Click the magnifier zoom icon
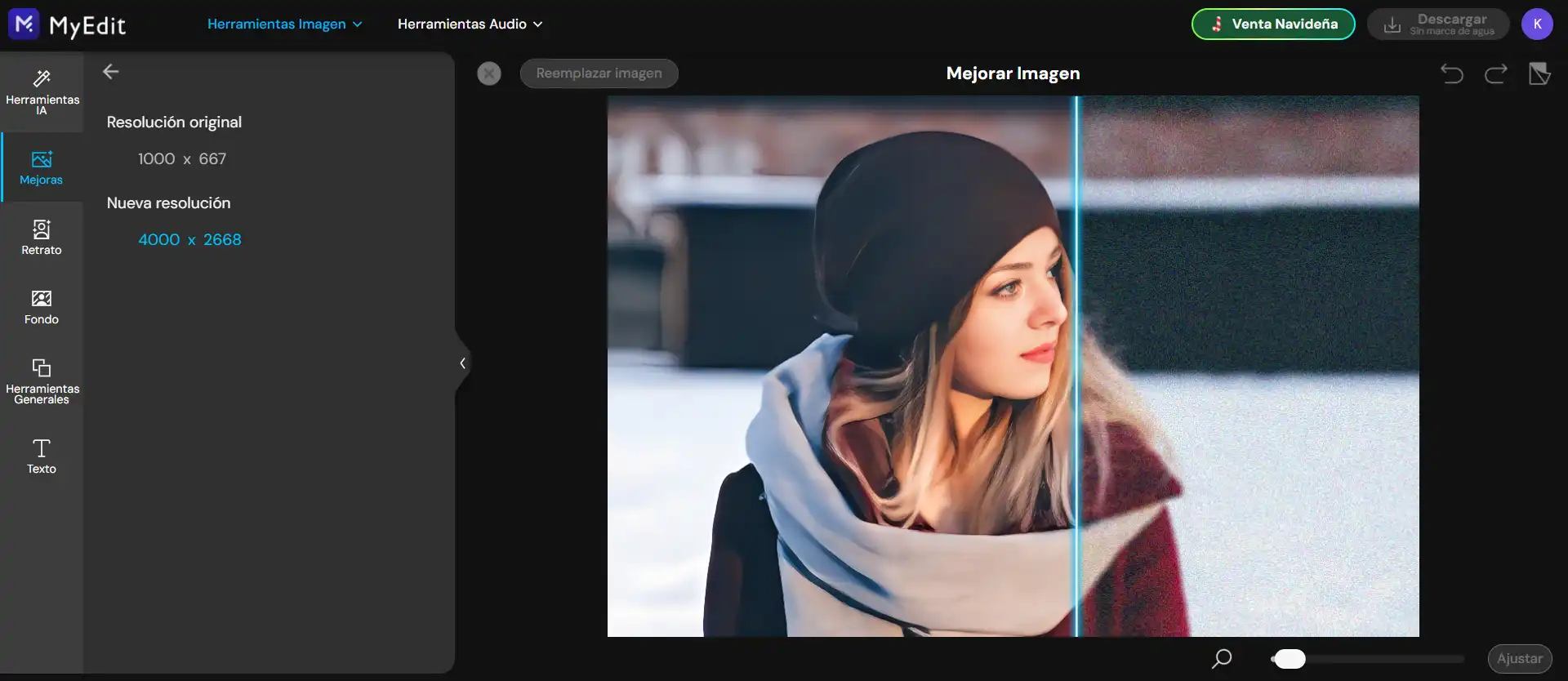Viewport: 1568px width, 681px height. pos(1222,658)
